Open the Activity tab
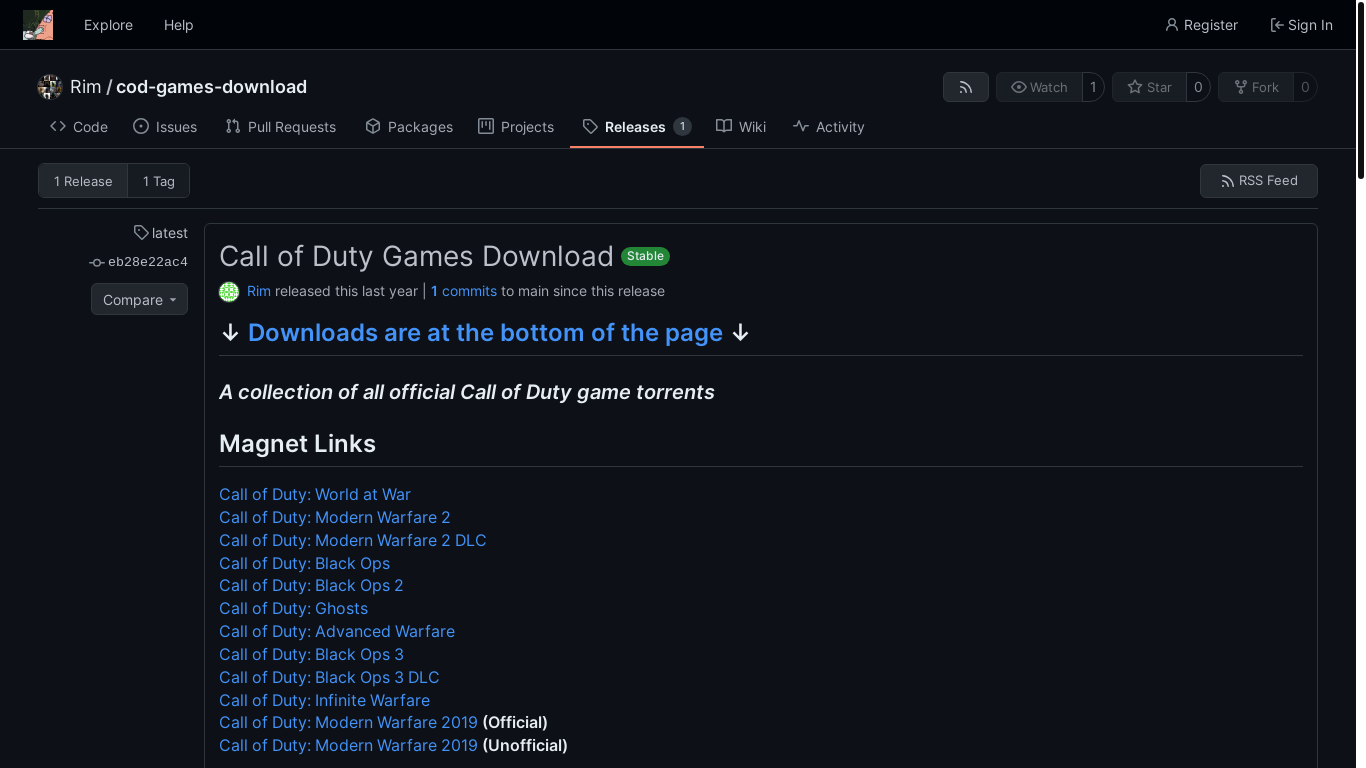Image resolution: width=1366 pixels, height=768 pixels. point(829,127)
